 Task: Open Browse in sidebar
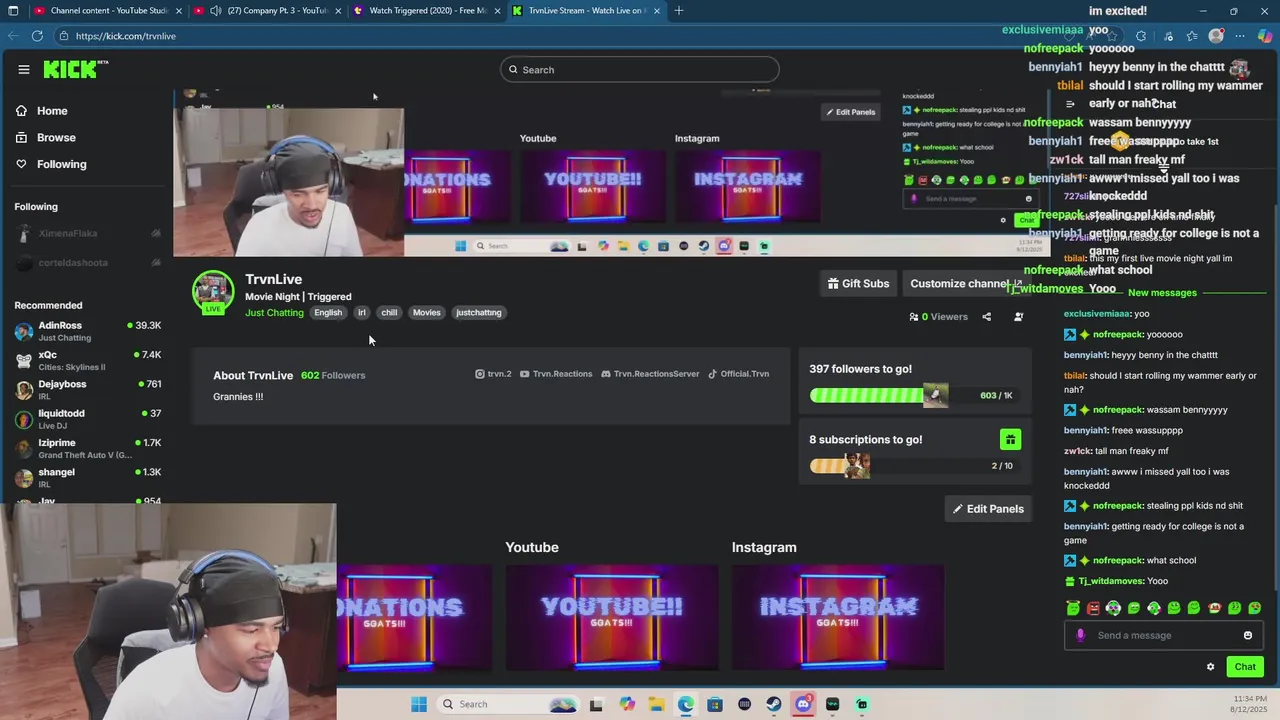pyautogui.click(x=56, y=137)
